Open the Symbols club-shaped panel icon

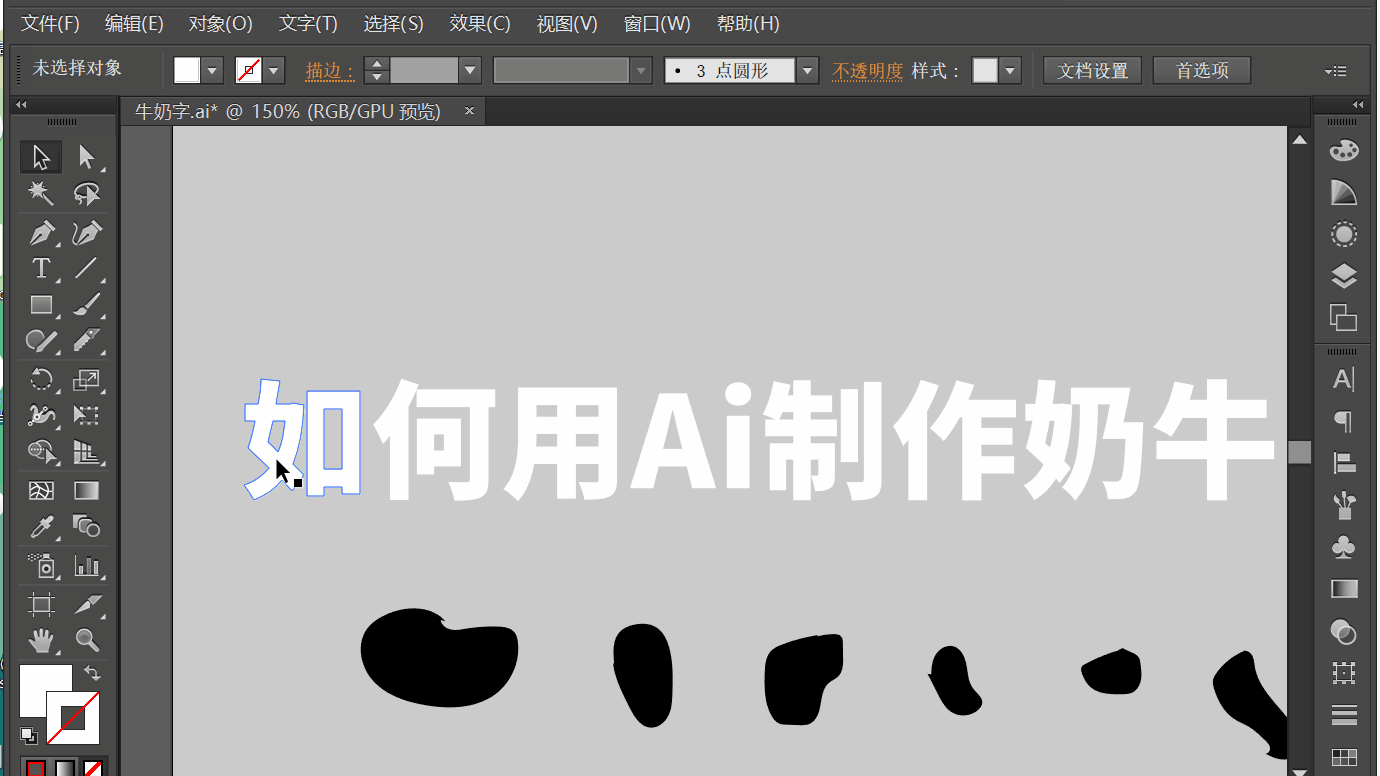(1344, 547)
